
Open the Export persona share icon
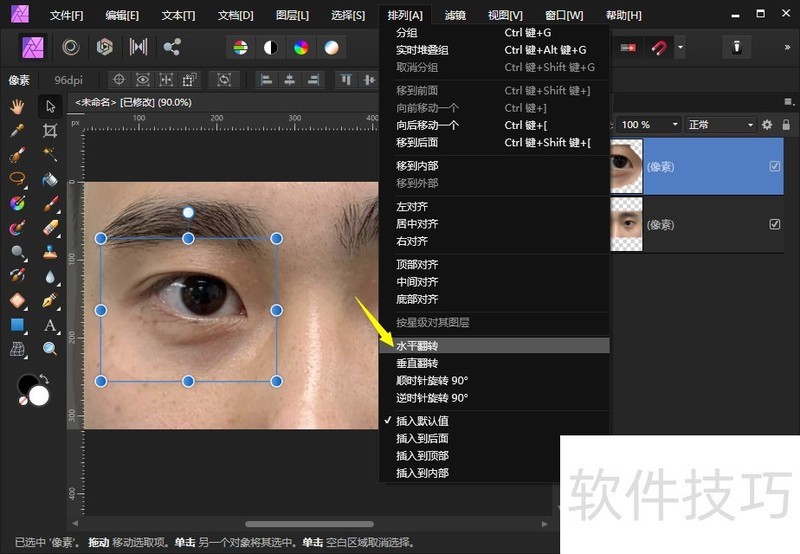tap(172, 47)
